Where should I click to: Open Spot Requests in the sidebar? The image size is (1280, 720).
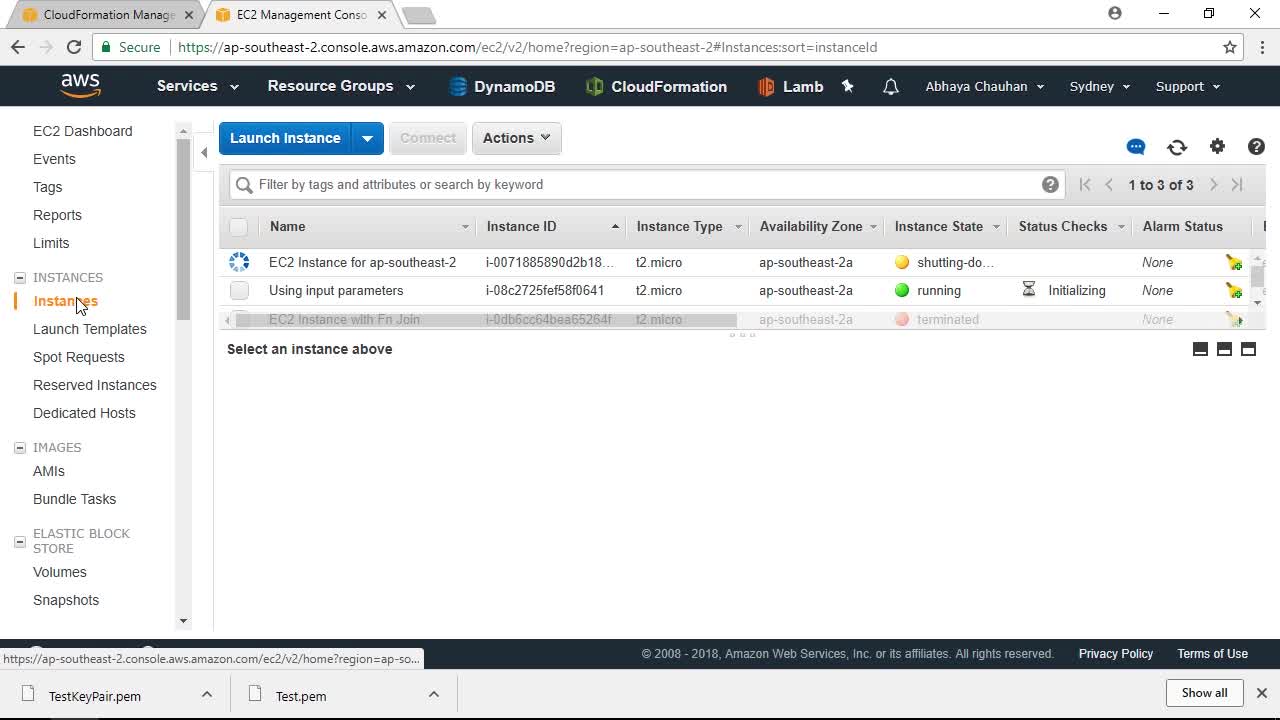click(78, 357)
